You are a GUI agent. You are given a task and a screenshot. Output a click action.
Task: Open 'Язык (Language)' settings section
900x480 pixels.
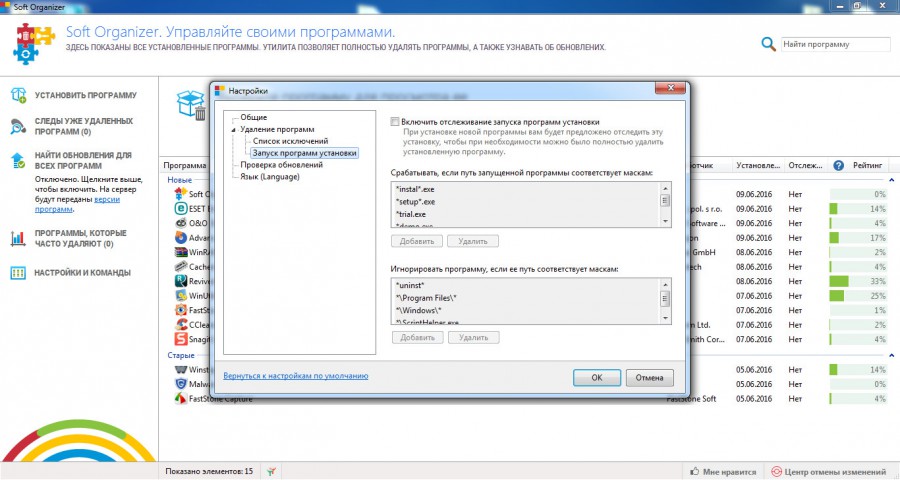coord(271,177)
